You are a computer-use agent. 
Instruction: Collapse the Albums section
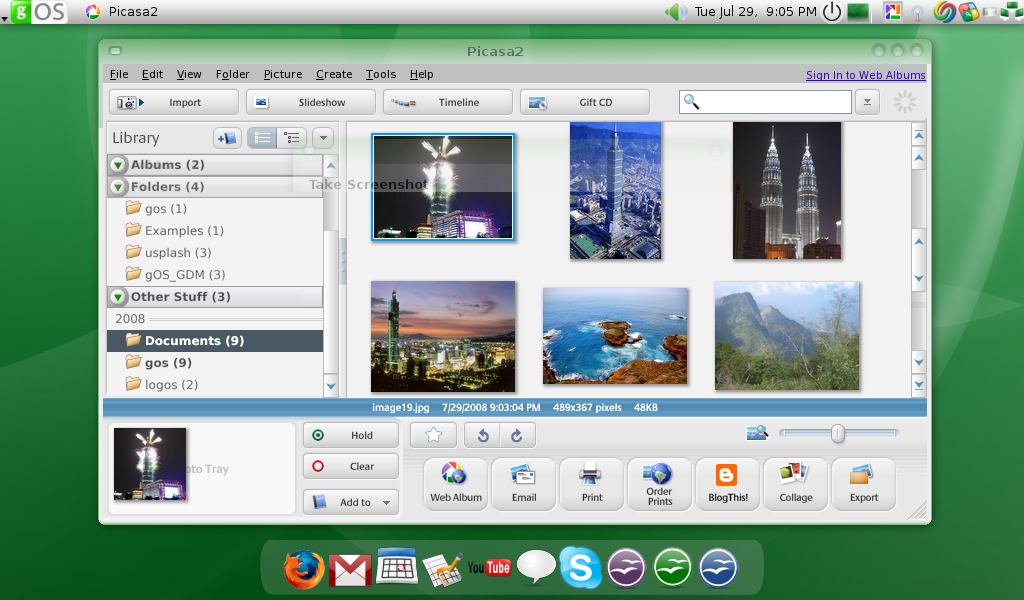click(118, 165)
